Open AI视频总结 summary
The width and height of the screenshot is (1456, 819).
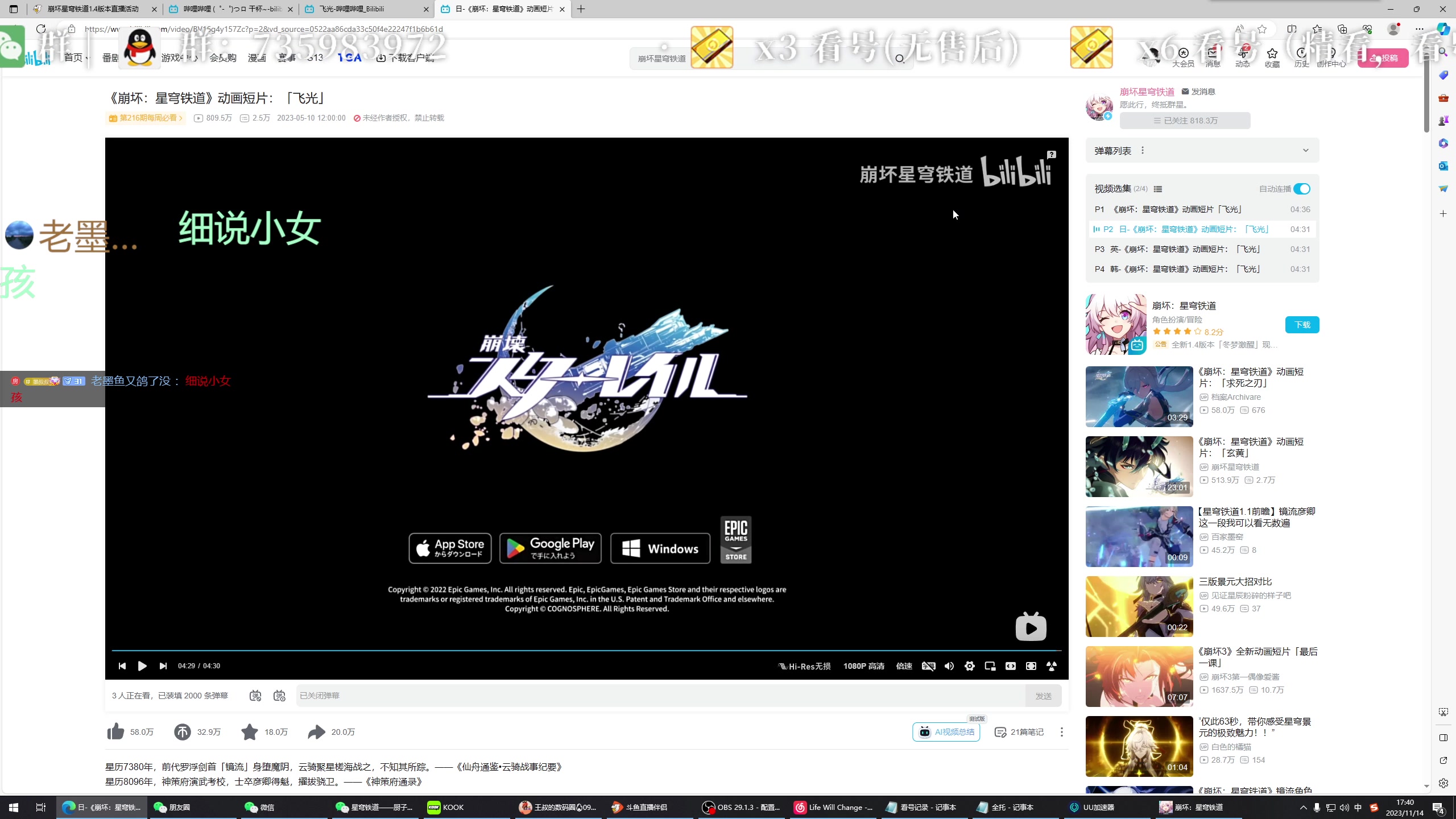point(946,732)
